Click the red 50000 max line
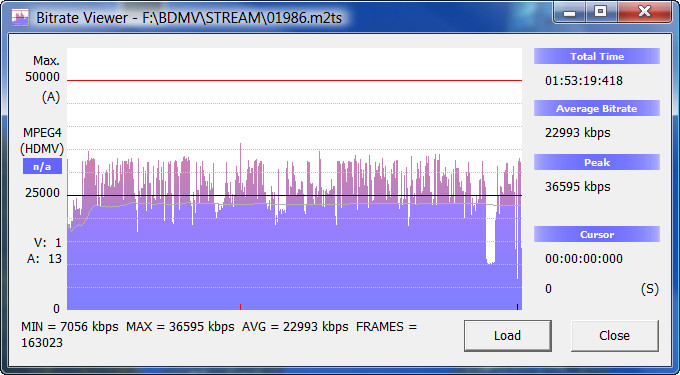The width and height of the screenshot is (680, 375). click(x=294, y=81)
